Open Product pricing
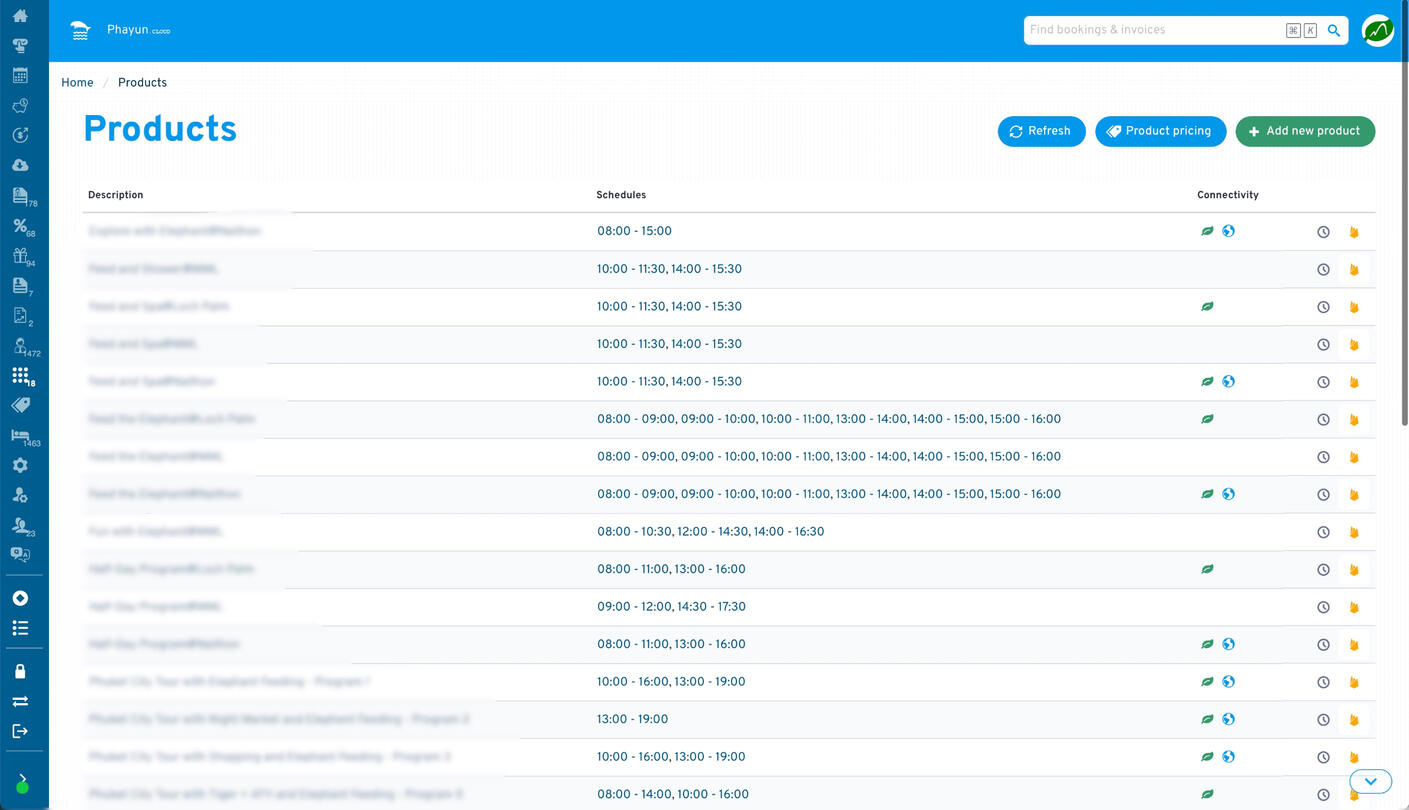1409x810 pixels. (x=1160, y=131)
